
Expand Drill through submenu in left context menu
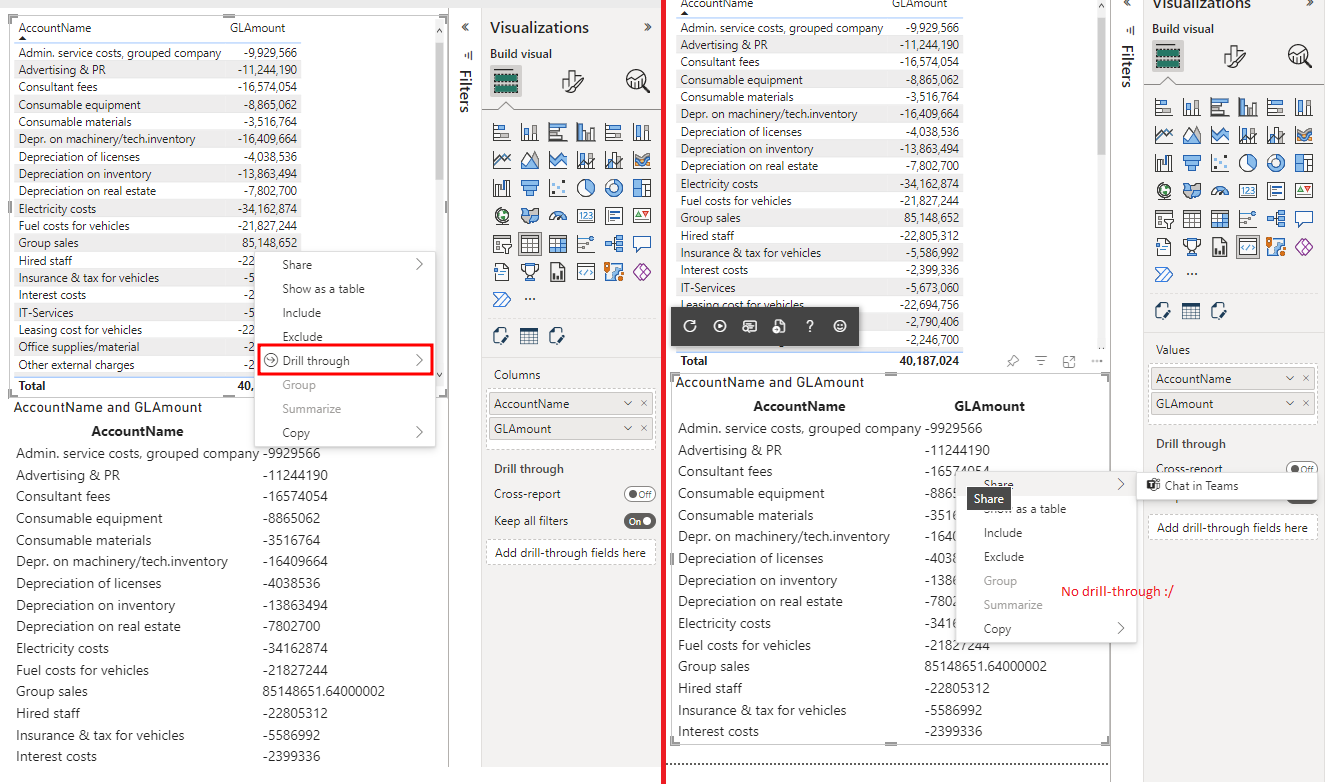(x=345, y=361)
